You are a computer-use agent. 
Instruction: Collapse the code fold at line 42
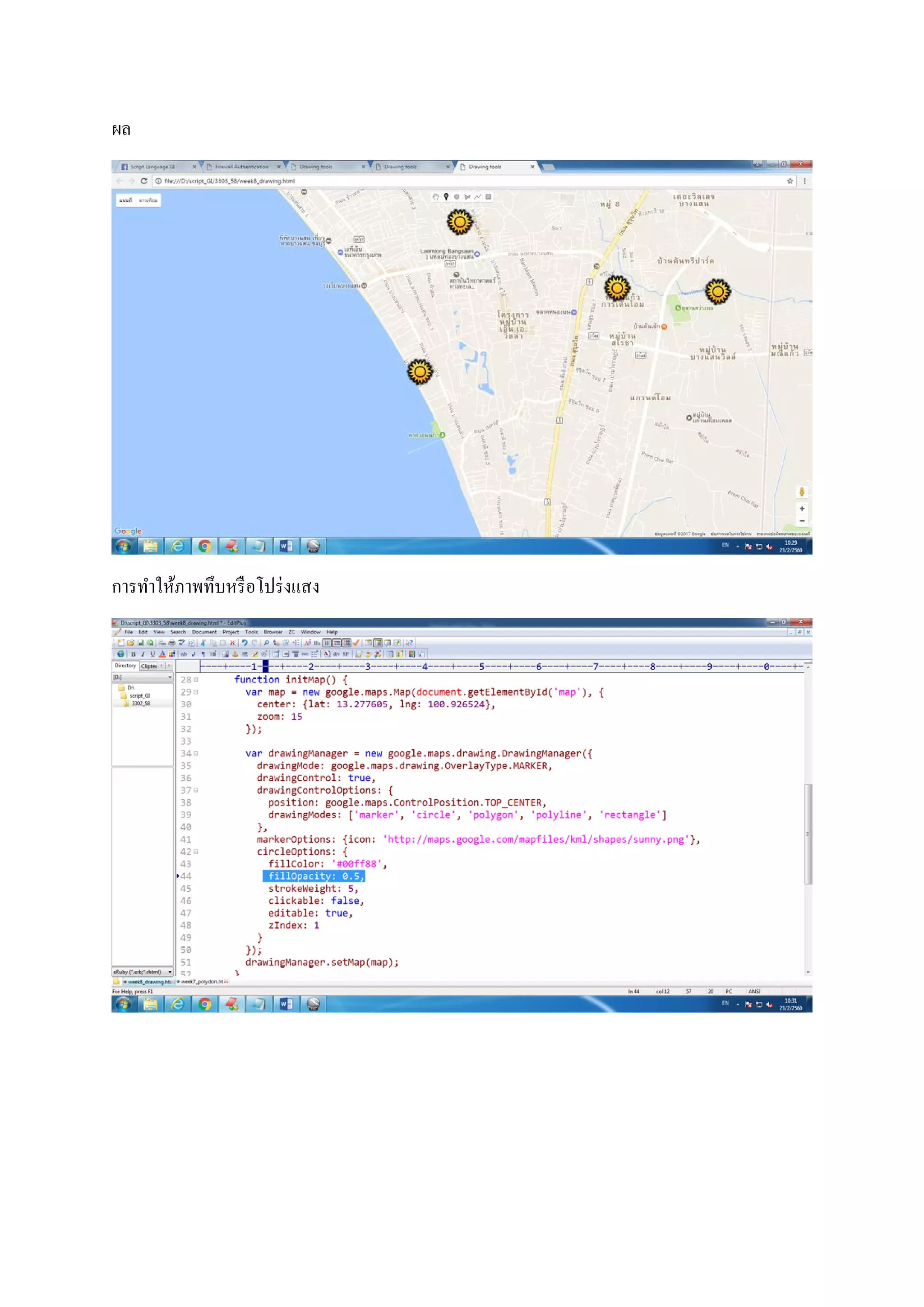[196, 852]
